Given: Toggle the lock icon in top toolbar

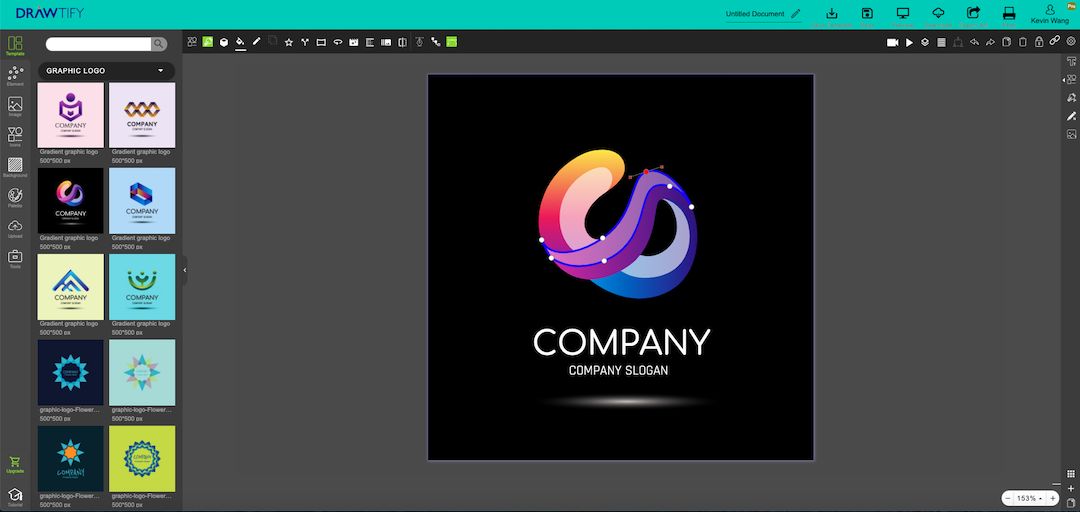Looking at the screenshot, I should (x=1039, y=42).
